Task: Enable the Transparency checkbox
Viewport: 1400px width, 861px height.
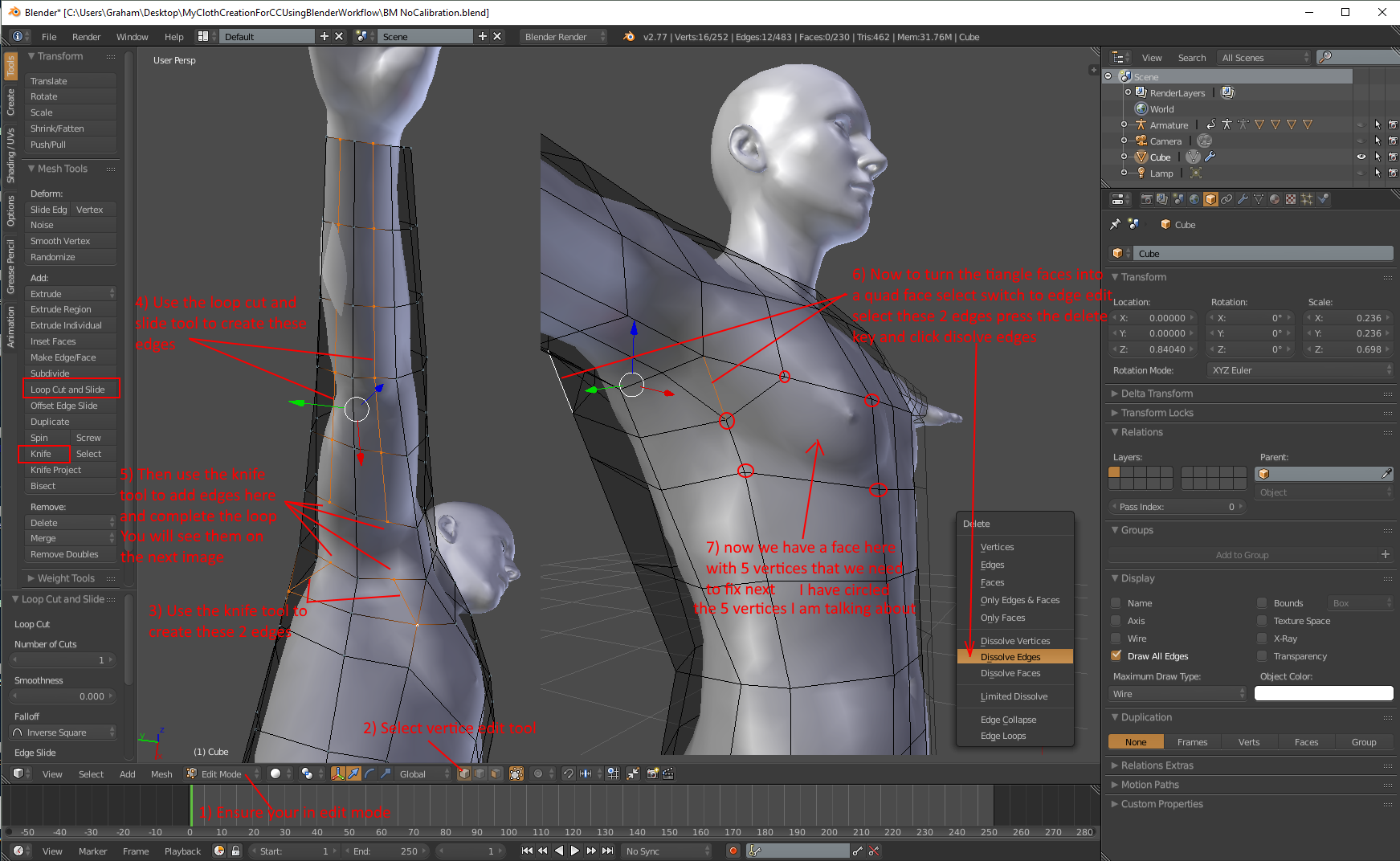Action: pos(1262,655)
